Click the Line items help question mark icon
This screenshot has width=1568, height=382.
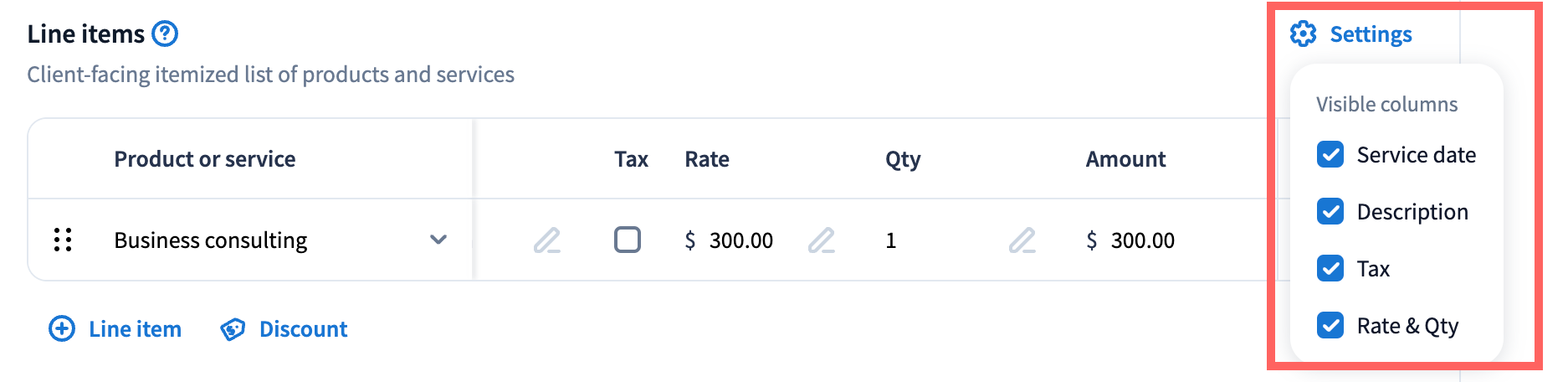click(165, 34)
